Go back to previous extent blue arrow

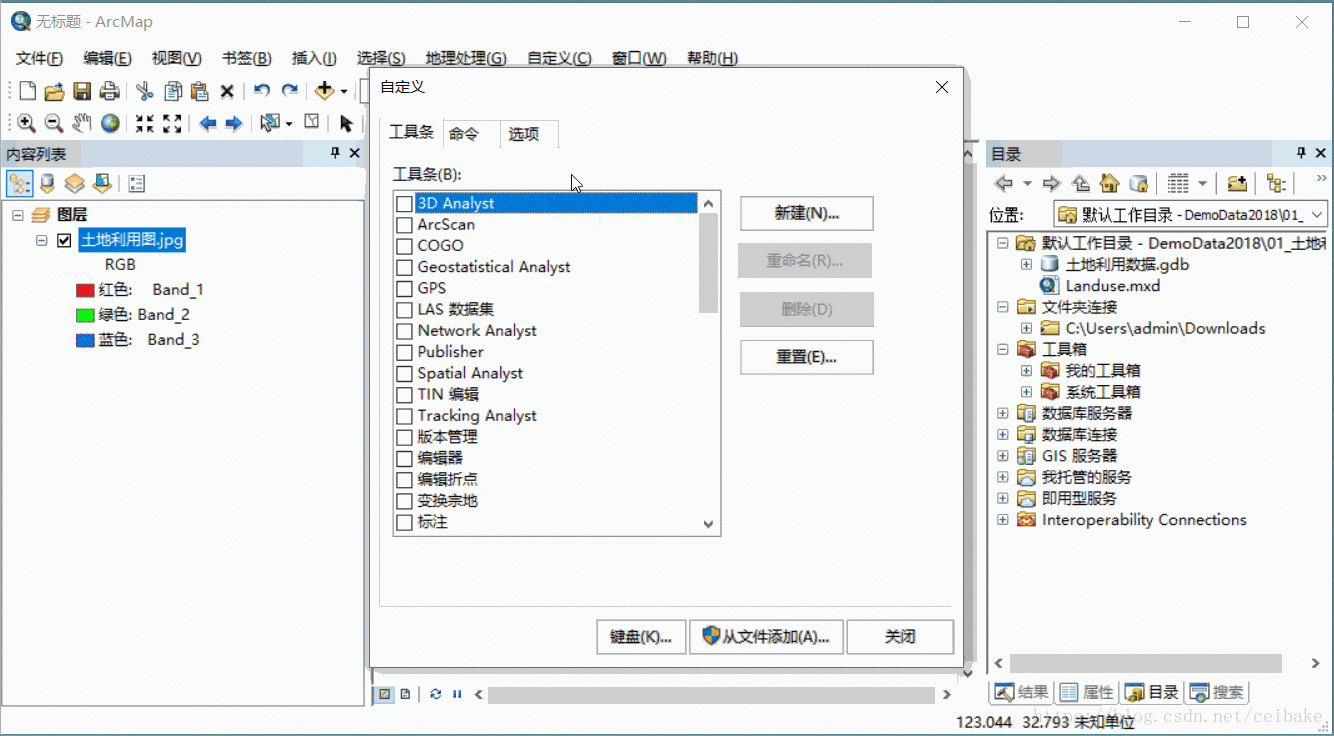pos(207,123)
